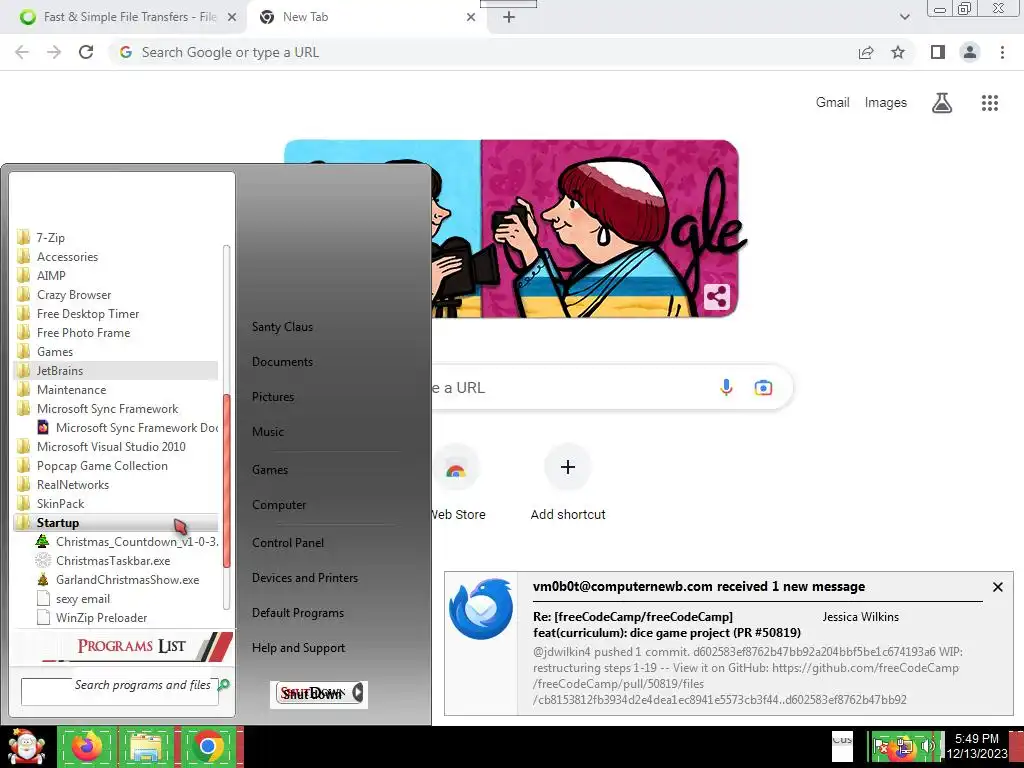Open Chrome from the taskbar
This screenshot has width=1024, height=768.
coord(208,746)
